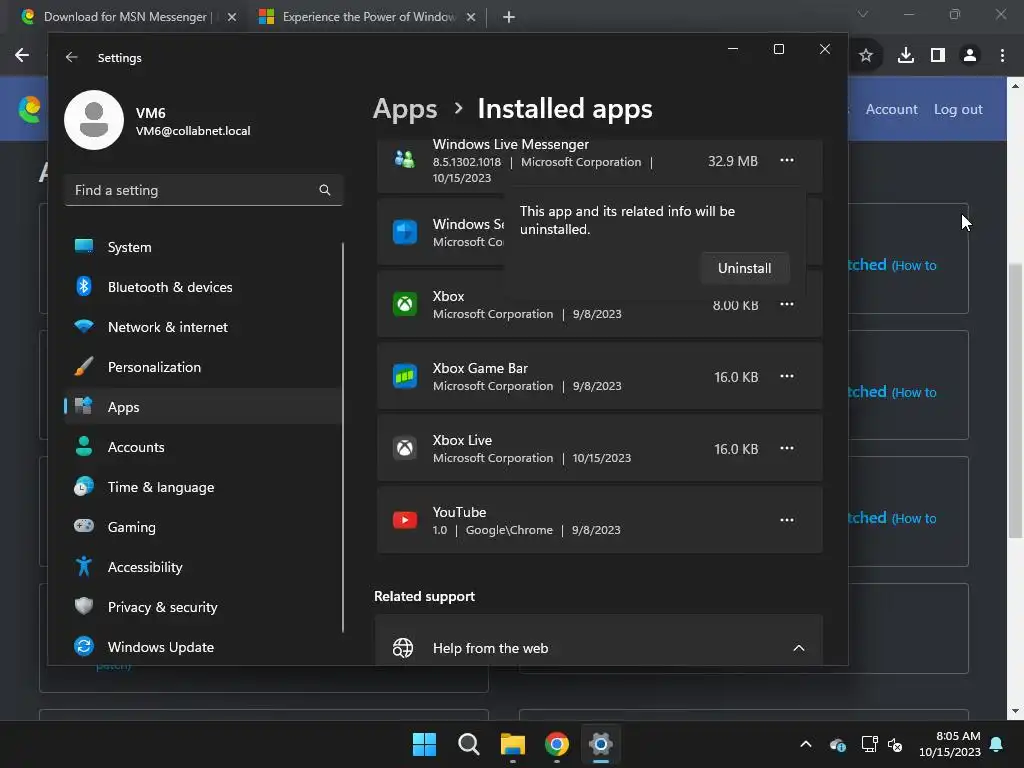Click the Apps breadcrumb in the header
The height and width of the screenshot is (768, 1024).
tap(405, 109)
